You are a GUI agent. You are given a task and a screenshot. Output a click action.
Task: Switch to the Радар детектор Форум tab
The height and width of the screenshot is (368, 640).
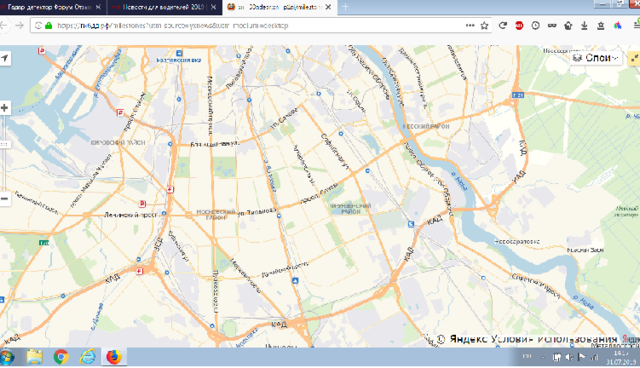coord(51,7)
